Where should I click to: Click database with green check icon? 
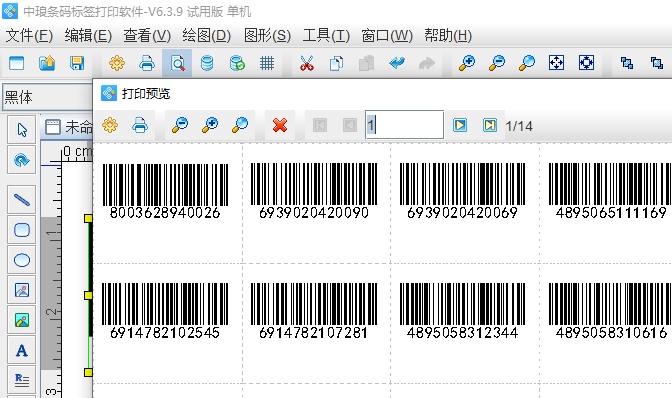237,63
